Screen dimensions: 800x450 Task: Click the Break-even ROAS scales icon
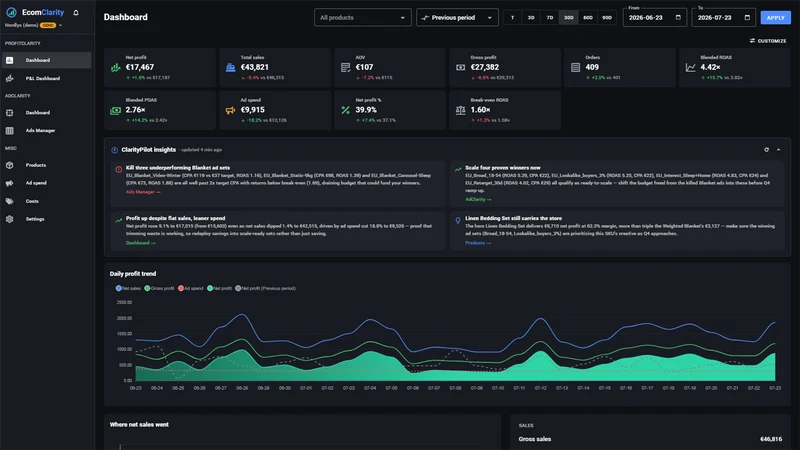(460, 110)
